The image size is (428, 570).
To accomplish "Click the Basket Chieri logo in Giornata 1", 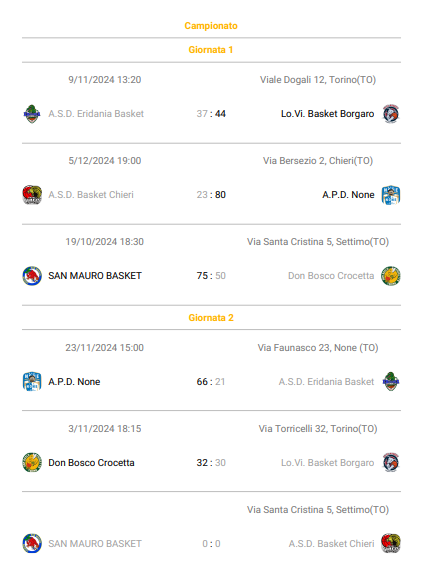I will tap(32, 195).
